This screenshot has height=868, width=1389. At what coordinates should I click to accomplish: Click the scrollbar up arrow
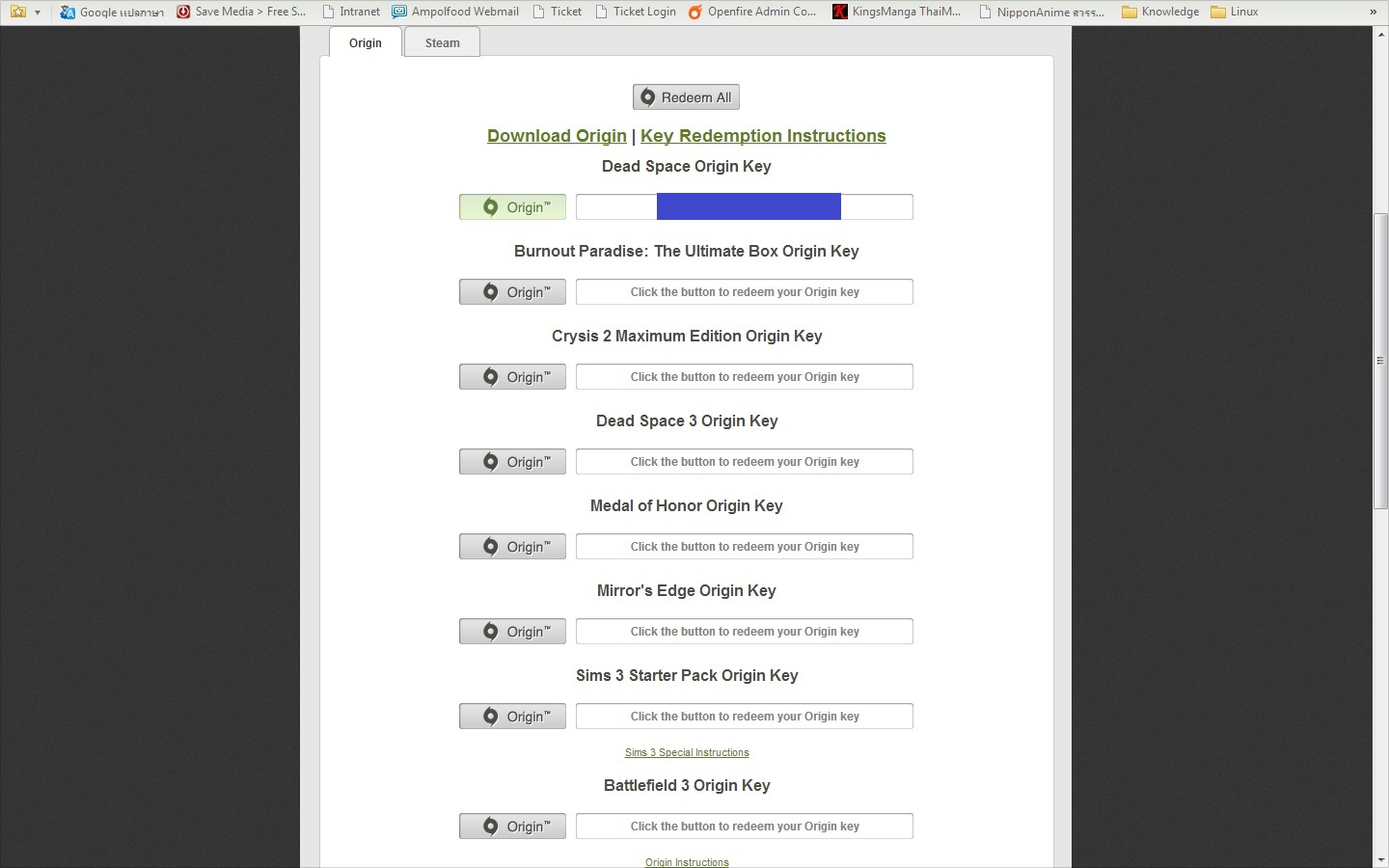1380,34
